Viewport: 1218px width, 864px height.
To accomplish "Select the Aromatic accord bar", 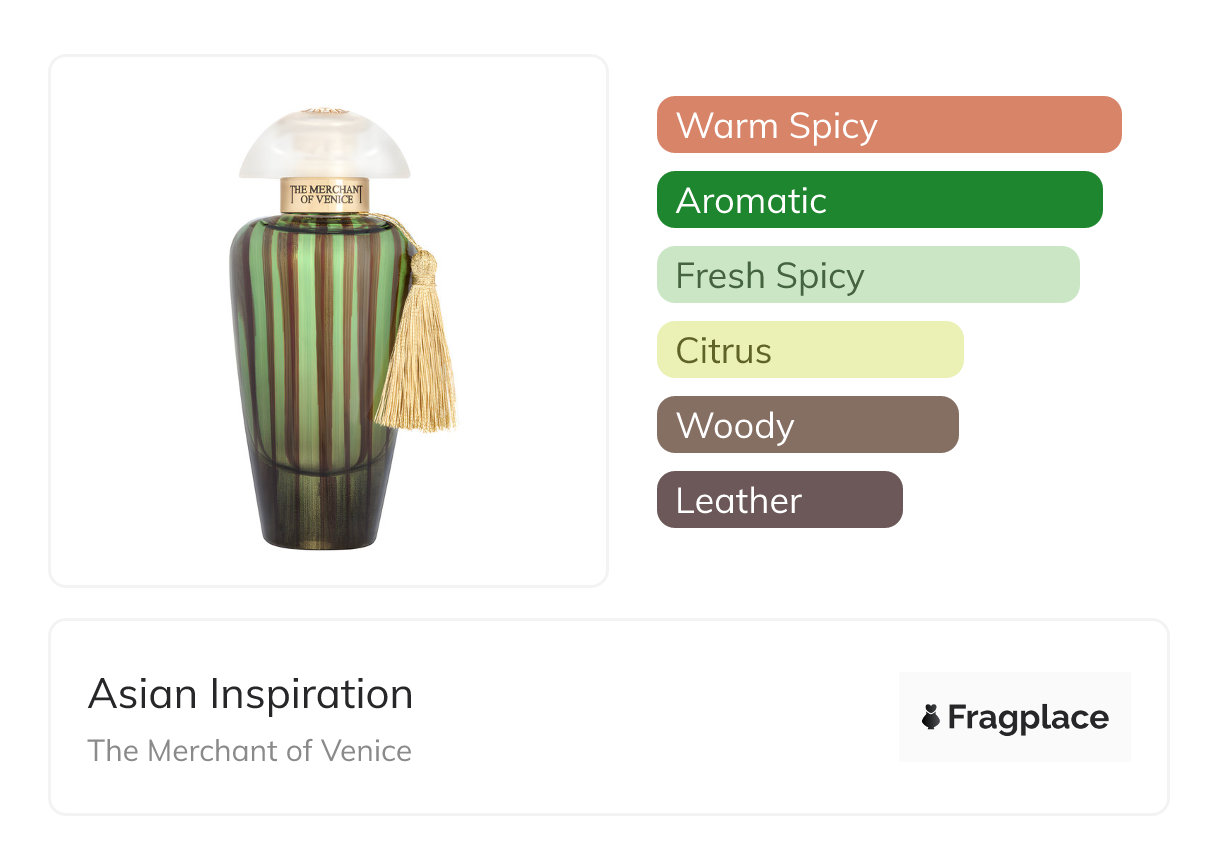I will click(879, 200).
